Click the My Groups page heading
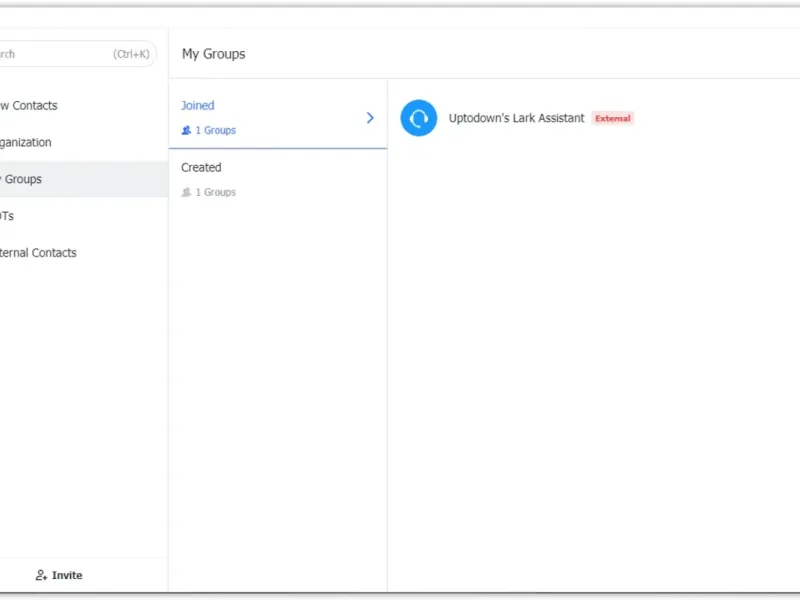Viewport: 800px width, 600px height. pos(213,54)
